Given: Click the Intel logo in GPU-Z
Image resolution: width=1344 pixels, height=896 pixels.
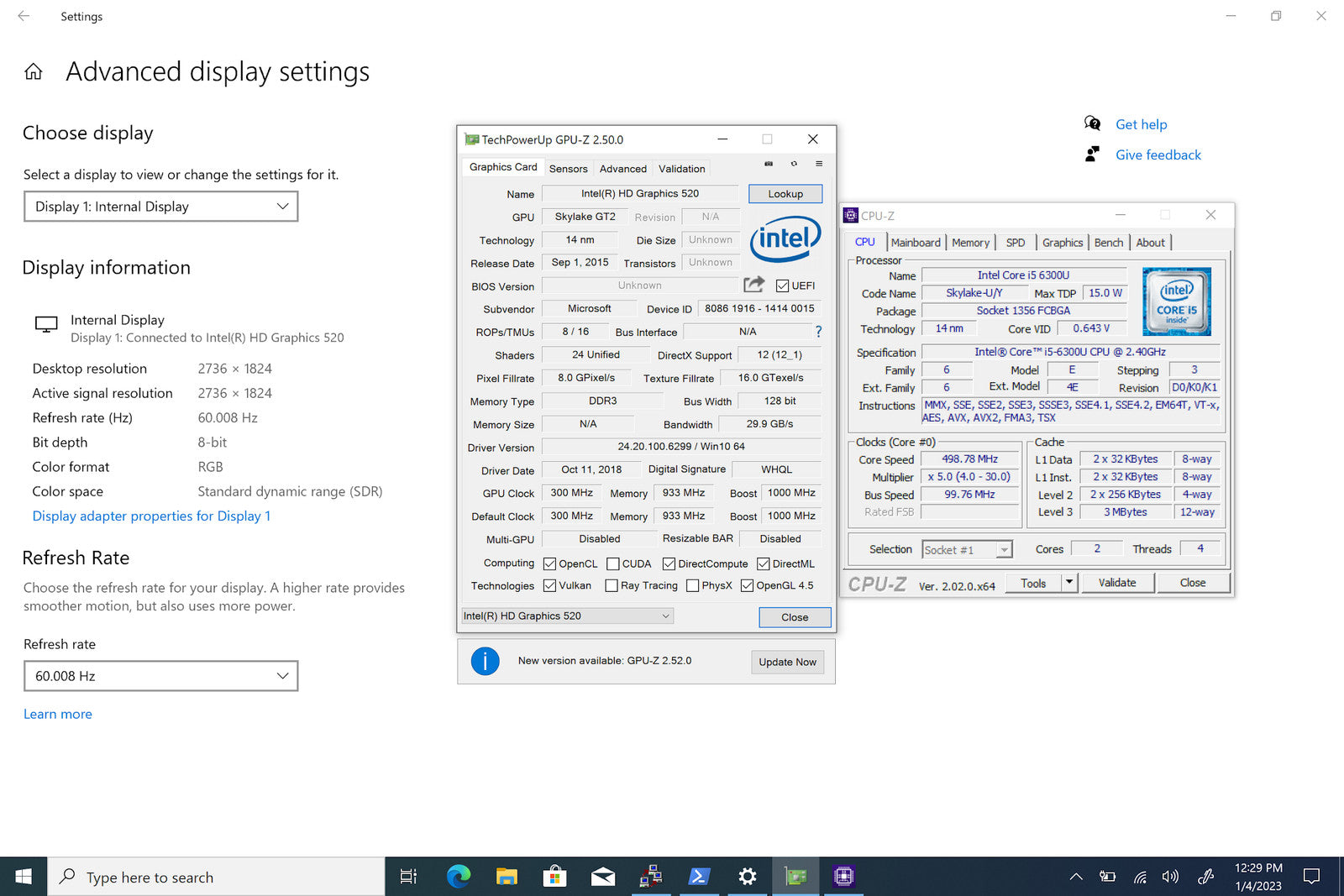Looking at the screenshot, I should tap(785, 238).
